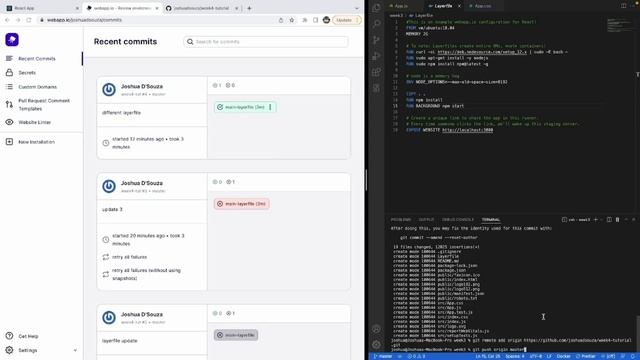Go to Recent Commits in sidebar
Viewport: 640px width, 360px height.
pos(37,59)
